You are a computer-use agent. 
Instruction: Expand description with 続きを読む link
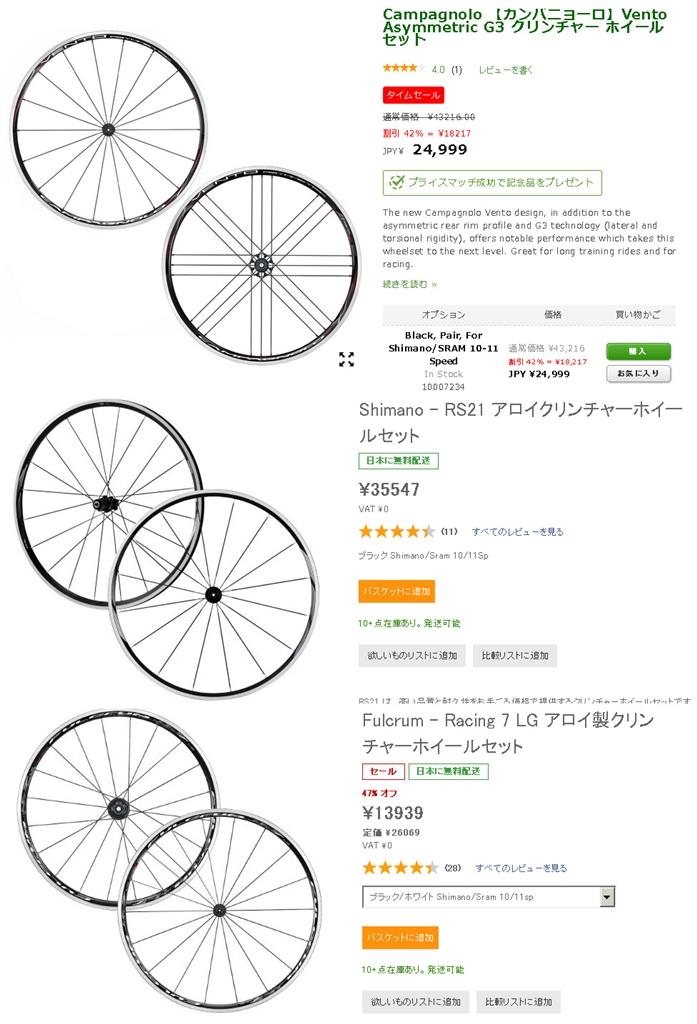[x=409, y=284]
